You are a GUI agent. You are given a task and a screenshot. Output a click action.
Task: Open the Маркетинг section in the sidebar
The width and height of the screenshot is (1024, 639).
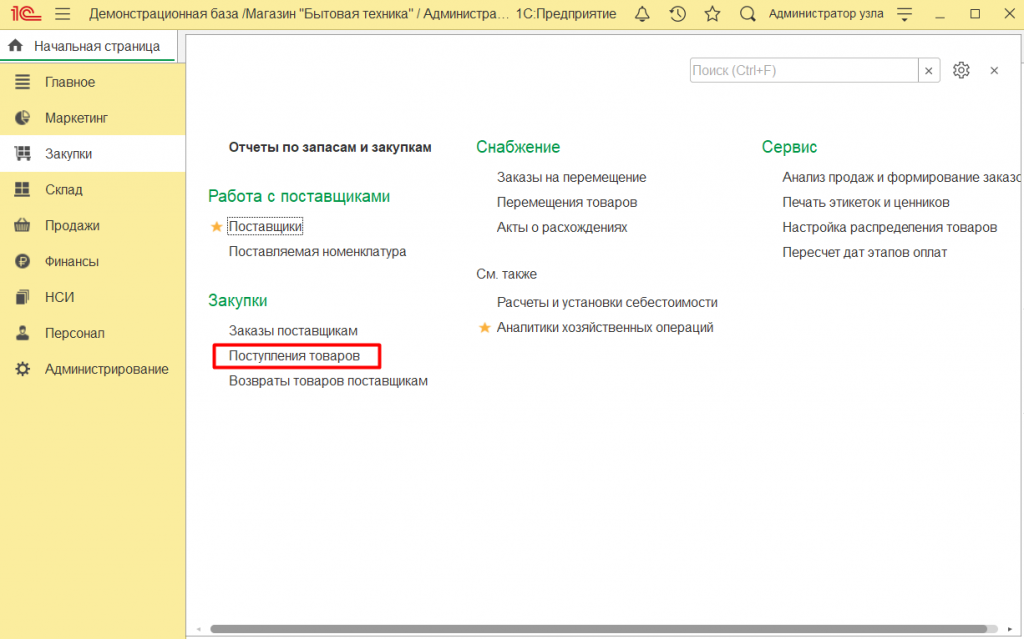point(75,117)
